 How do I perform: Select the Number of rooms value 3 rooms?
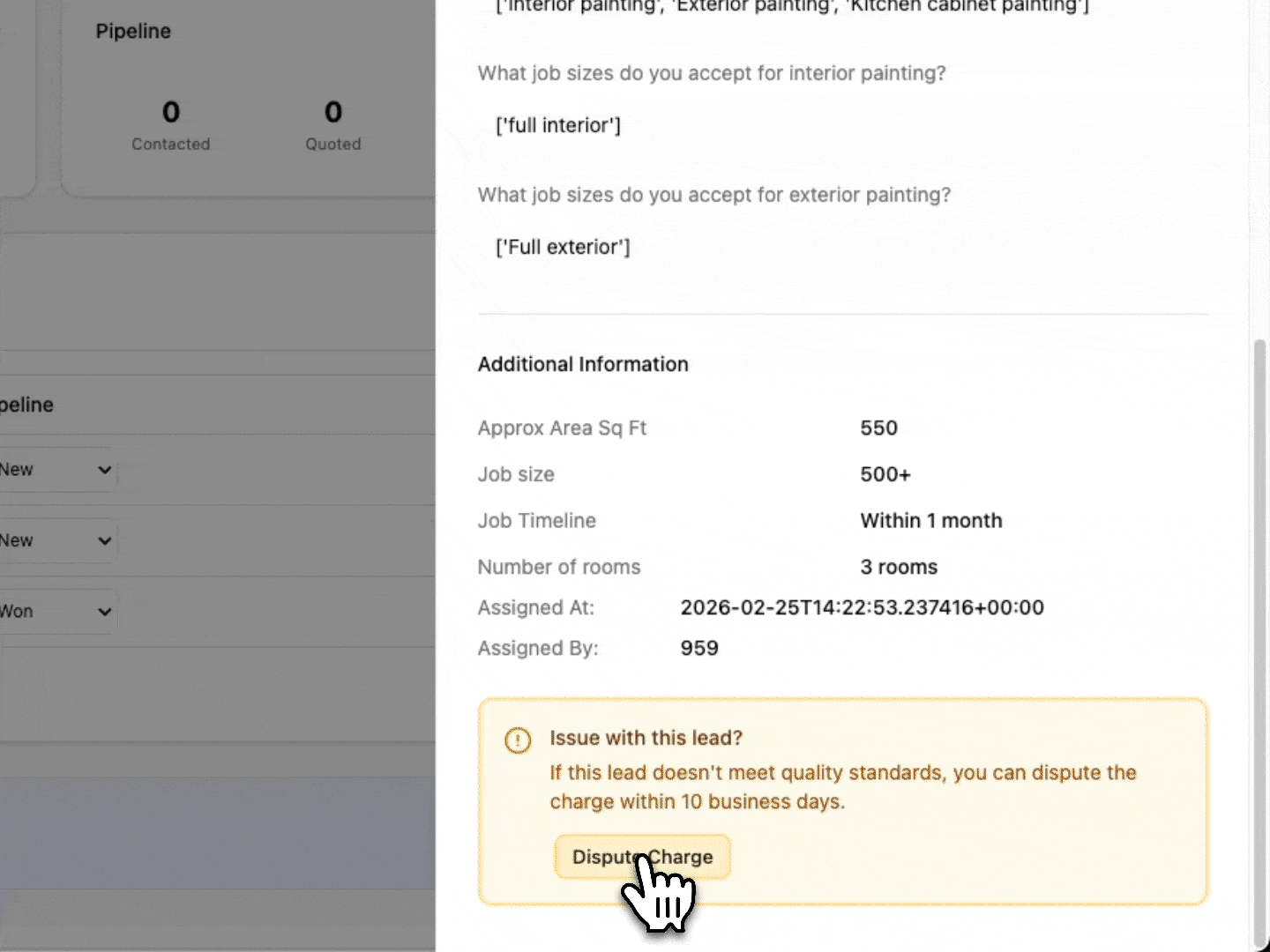pyautogui.click(x=899, y=567)
